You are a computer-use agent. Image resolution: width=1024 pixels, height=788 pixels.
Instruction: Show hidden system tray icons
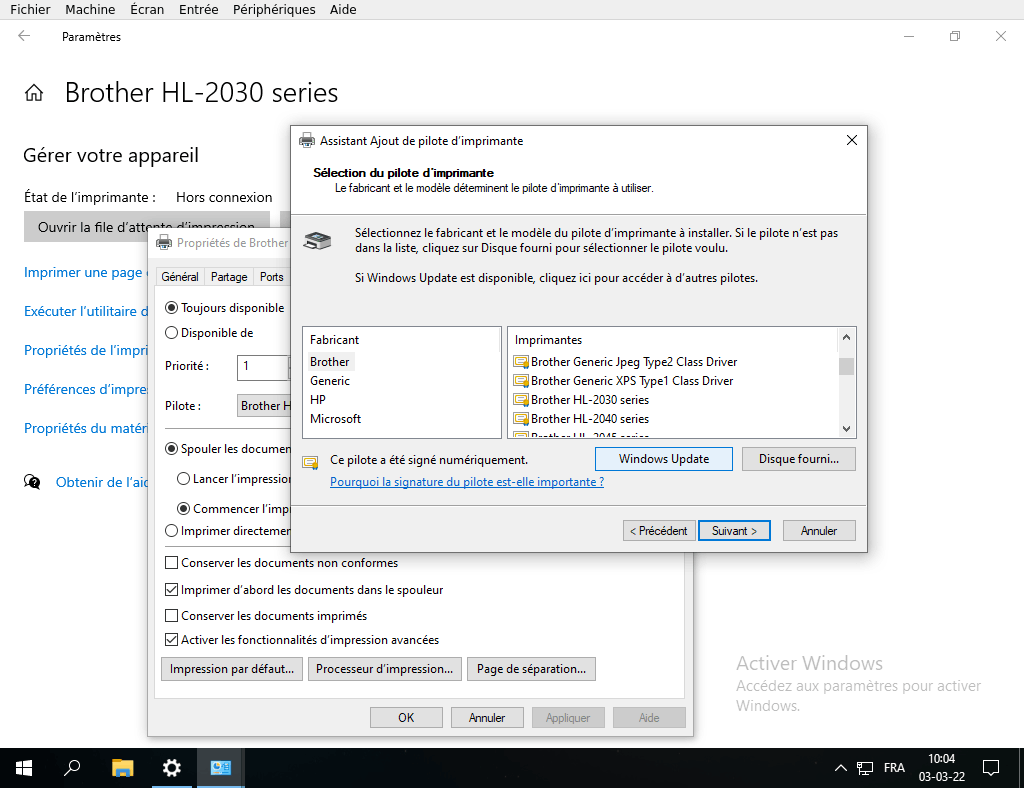pyautogui.click(x=840, y=768)
